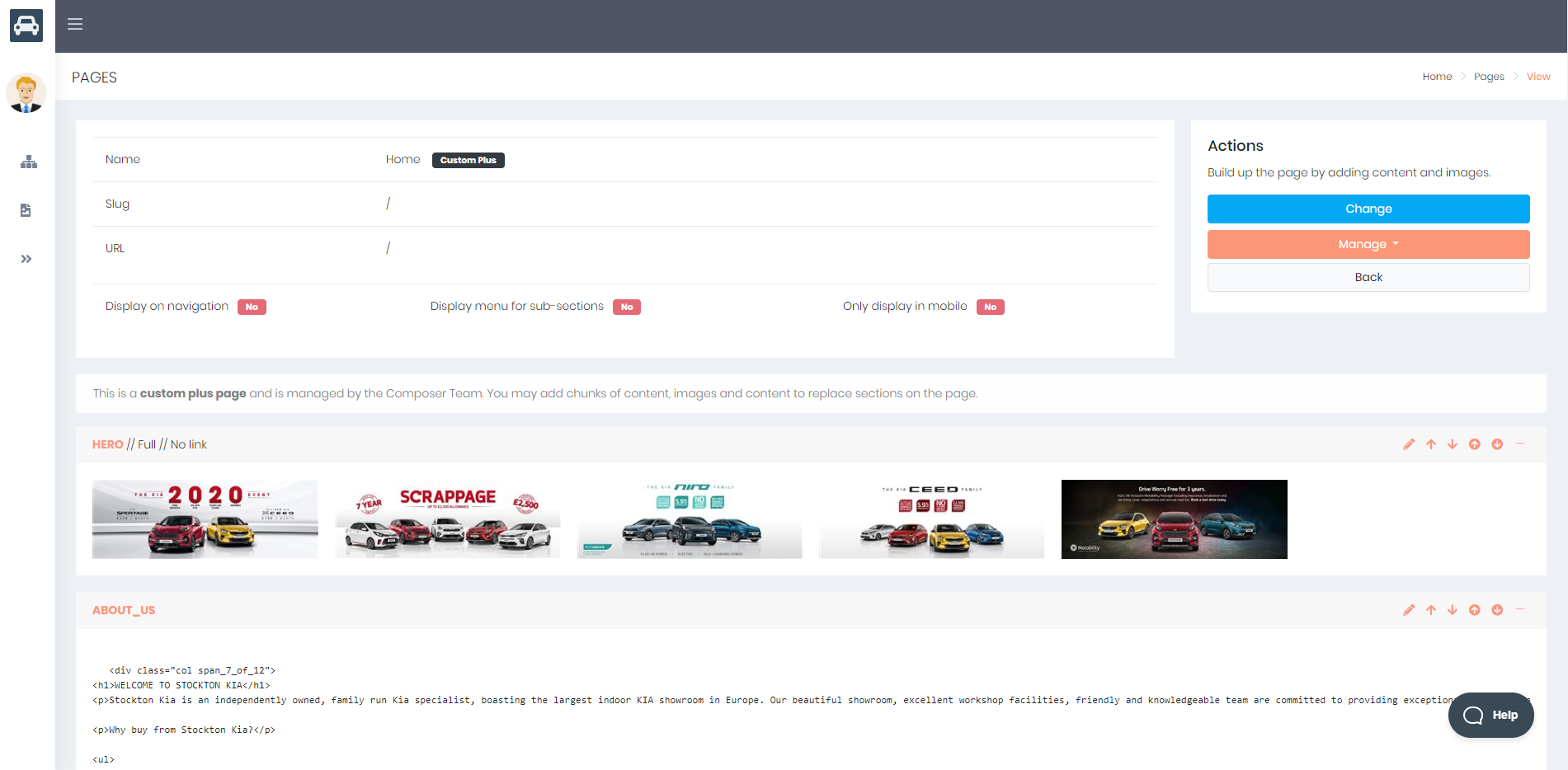Click the minus icon on ABOUT_US section

(1519, 609)
